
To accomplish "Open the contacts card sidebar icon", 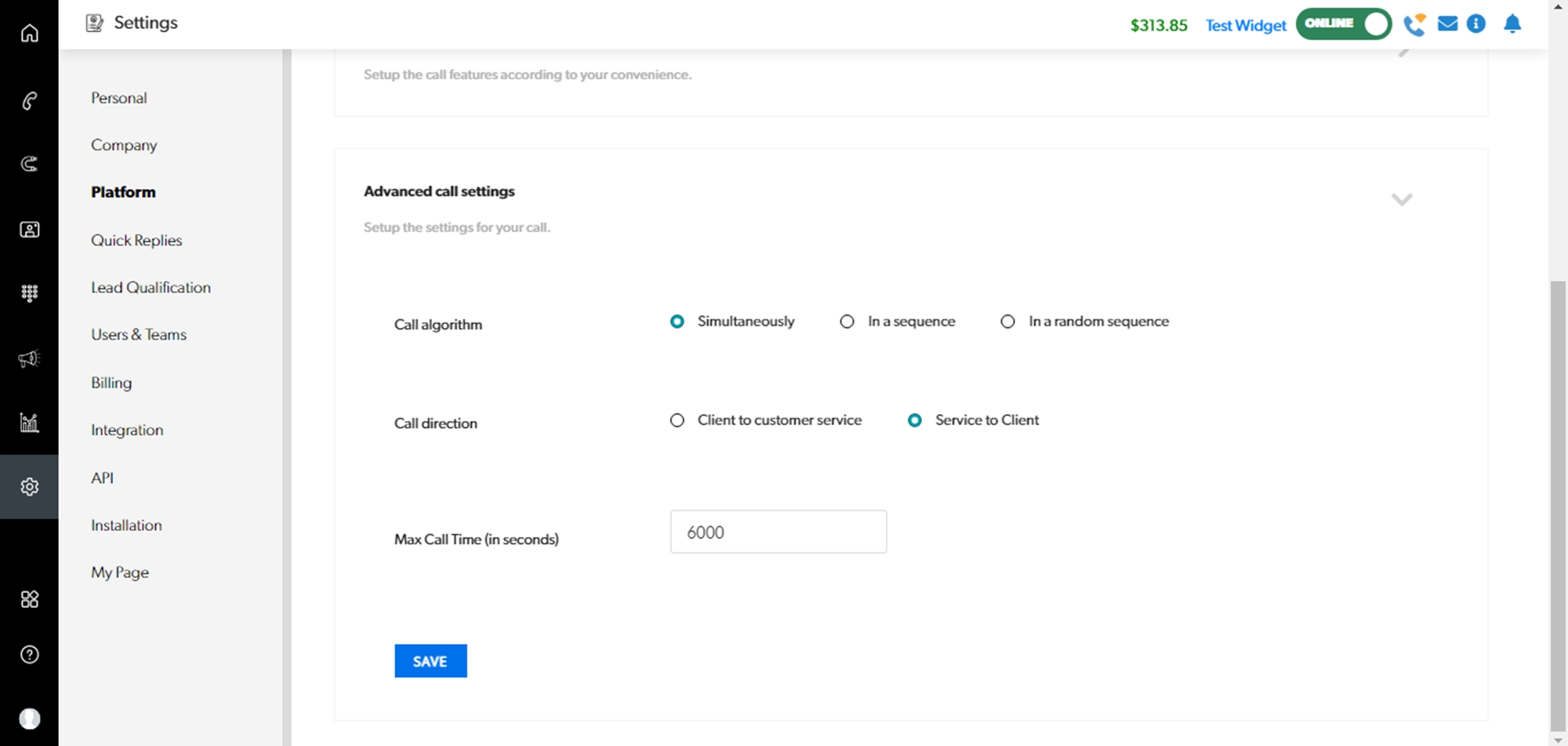I will [x=29, y=230].
